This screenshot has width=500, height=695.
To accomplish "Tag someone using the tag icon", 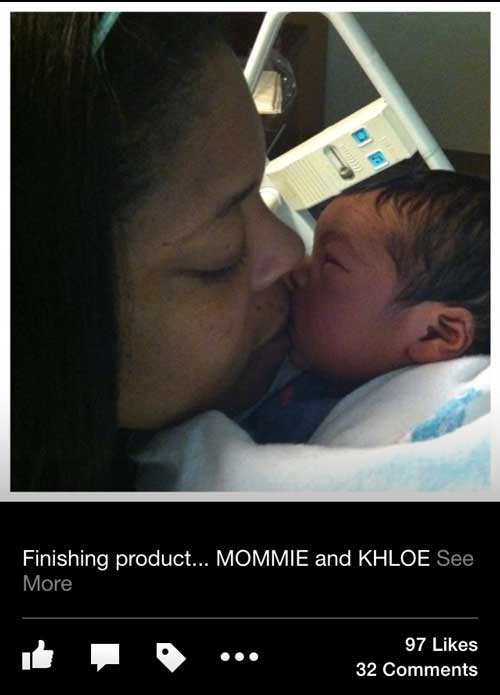I will [171, 657].
